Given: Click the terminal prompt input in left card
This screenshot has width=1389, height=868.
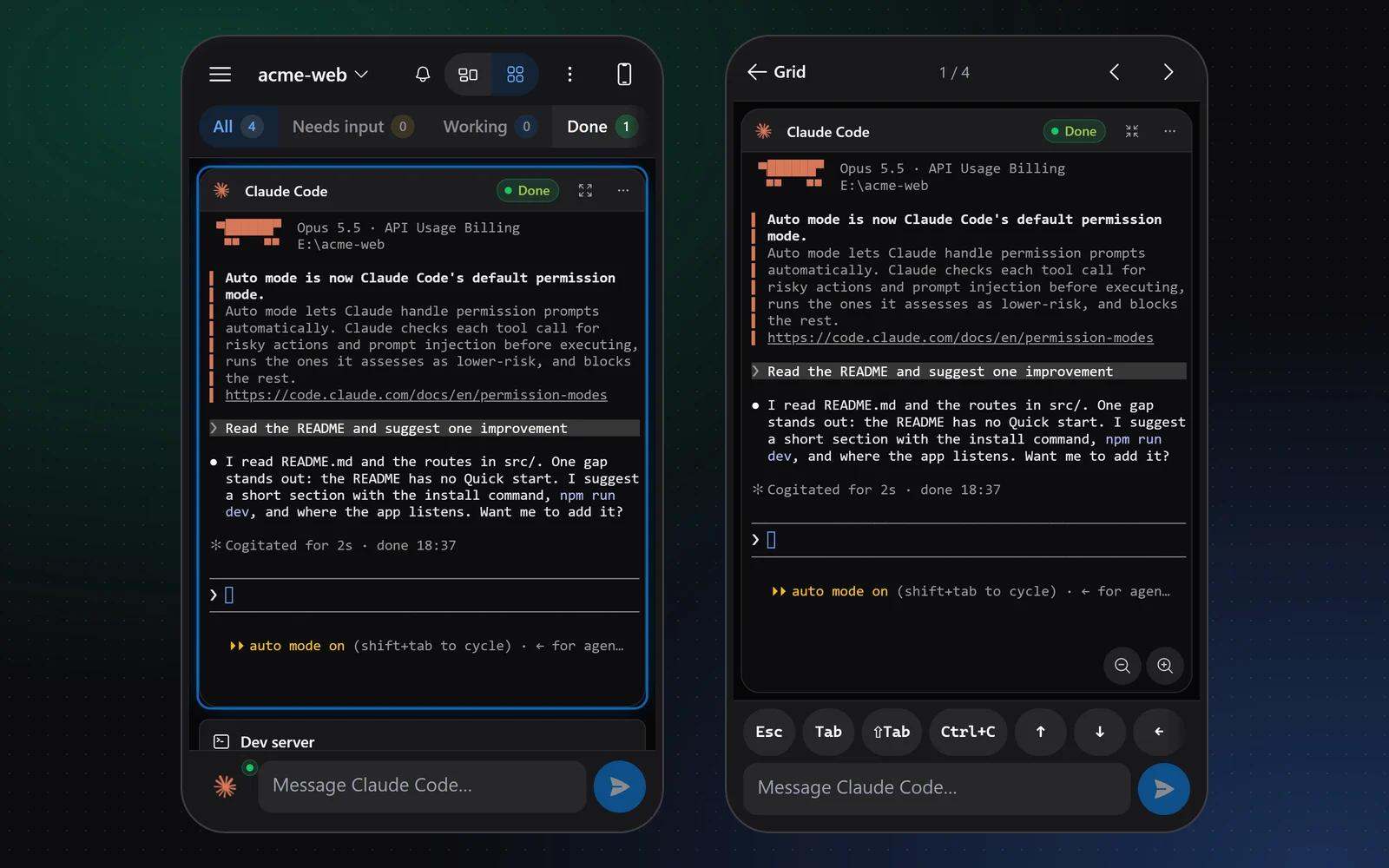Looking at the screenshot, I should point(425,595).
